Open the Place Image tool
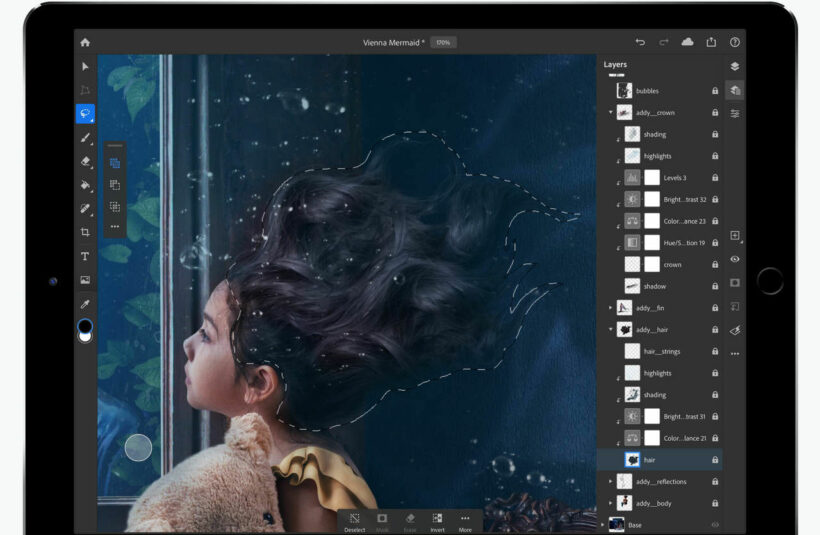Viewport: 820px width, 535px height. (x=85, y=280)
